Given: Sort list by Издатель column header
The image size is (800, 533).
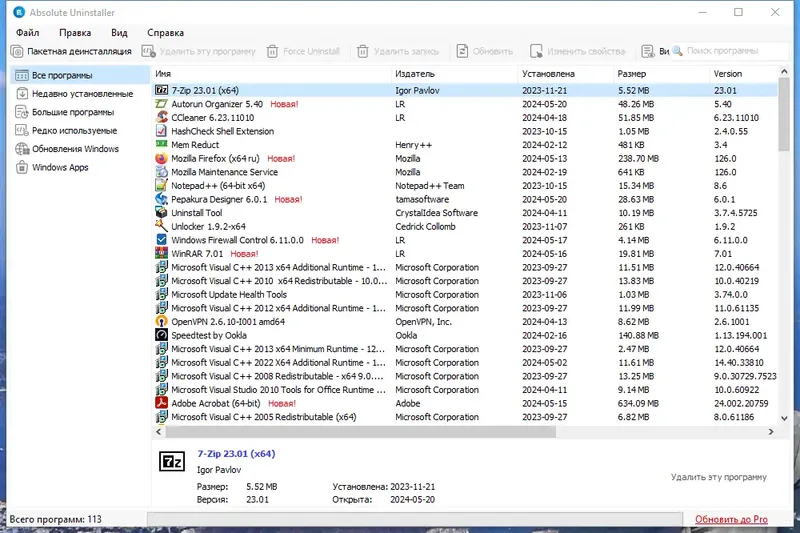Looking at the screenshot, I should [x=455, y=74].
